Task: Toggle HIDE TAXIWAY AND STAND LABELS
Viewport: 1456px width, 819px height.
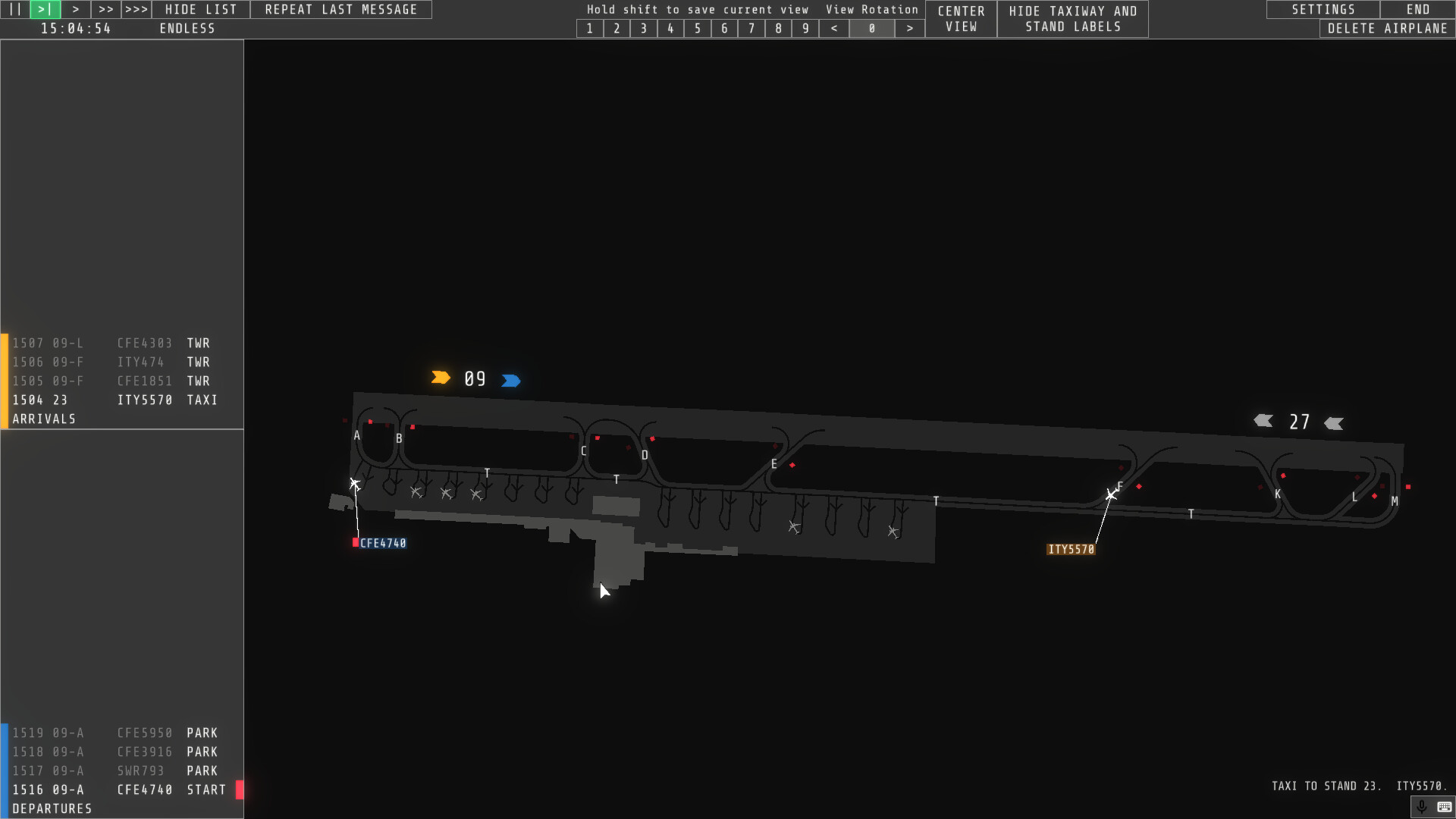Action: 1072,18
